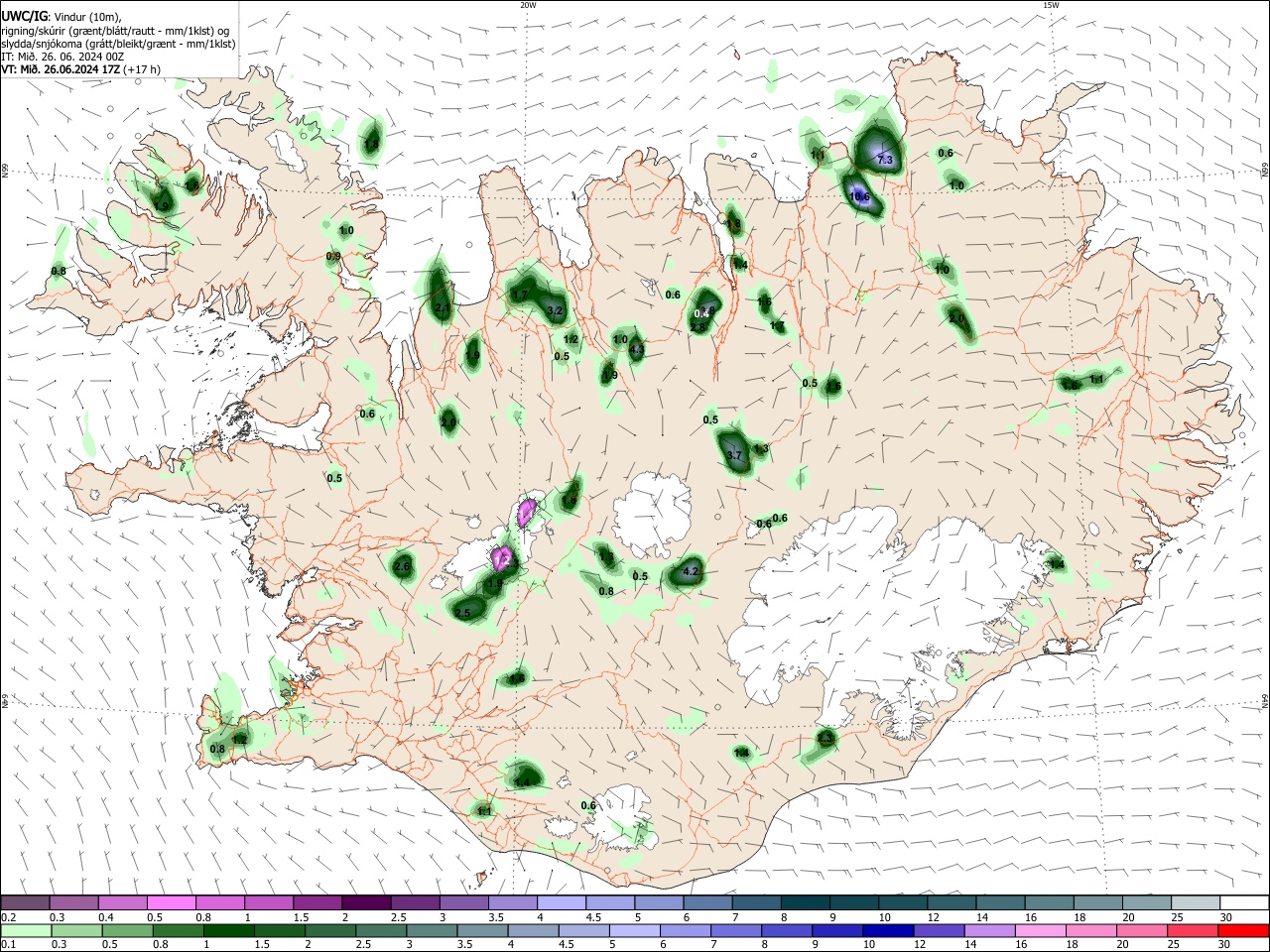Screen dimensions: 1270x952
Task: Click the darkest purple swatch in snow legend
Action: point(365,902)
